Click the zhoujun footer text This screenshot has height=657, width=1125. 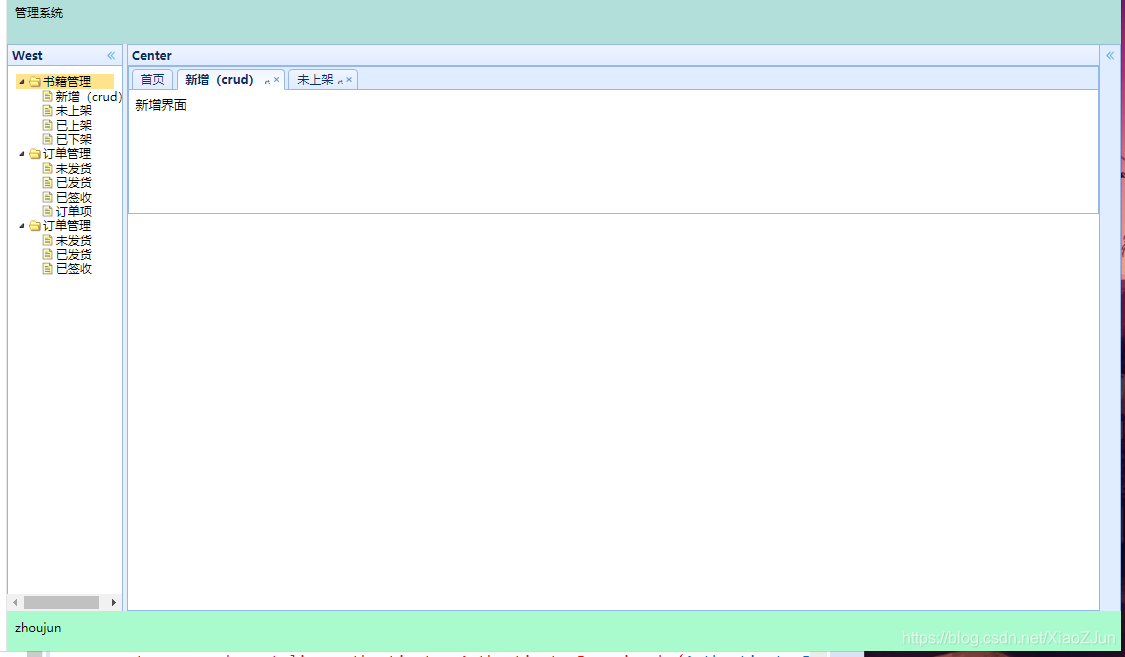[38, 628]
